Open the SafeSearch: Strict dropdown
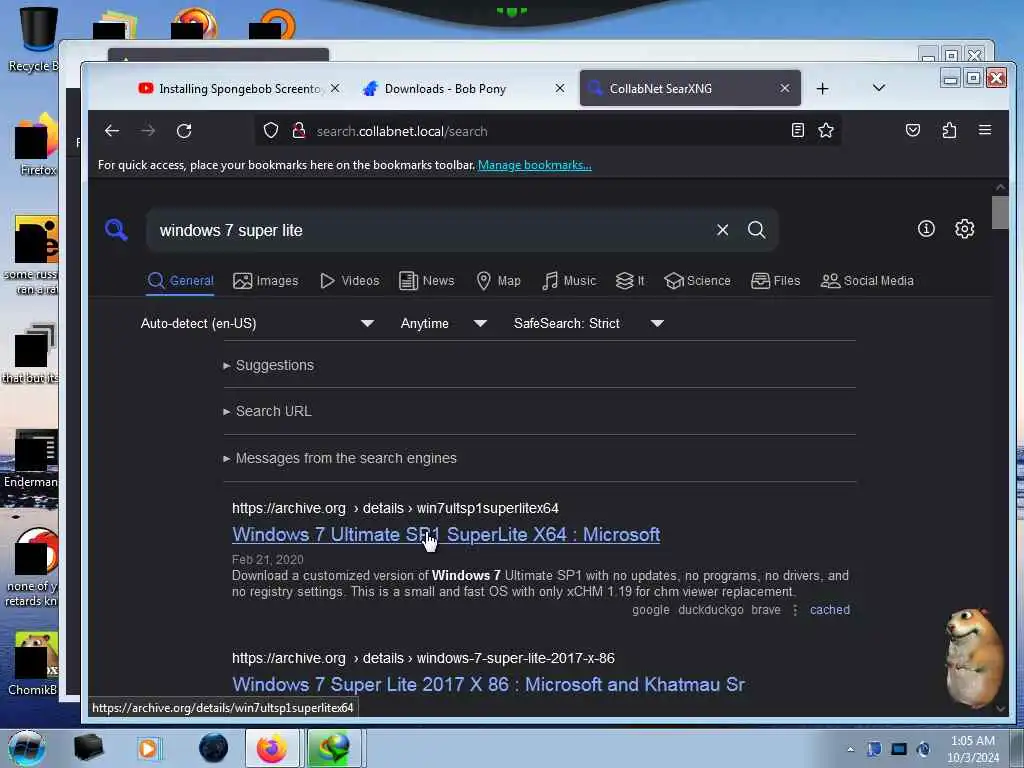 [x=588, y=323]
